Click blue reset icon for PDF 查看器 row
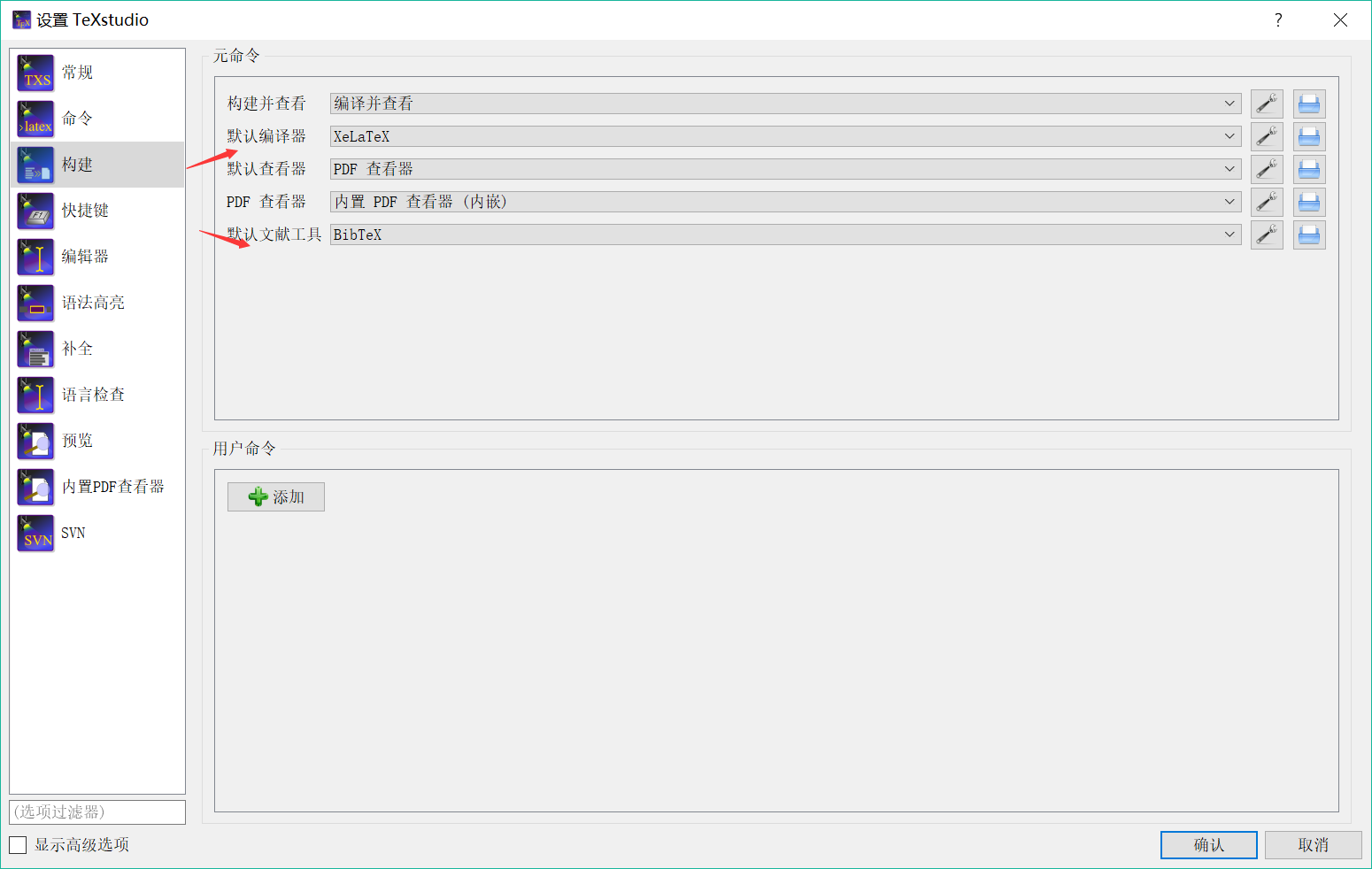 1309,202
